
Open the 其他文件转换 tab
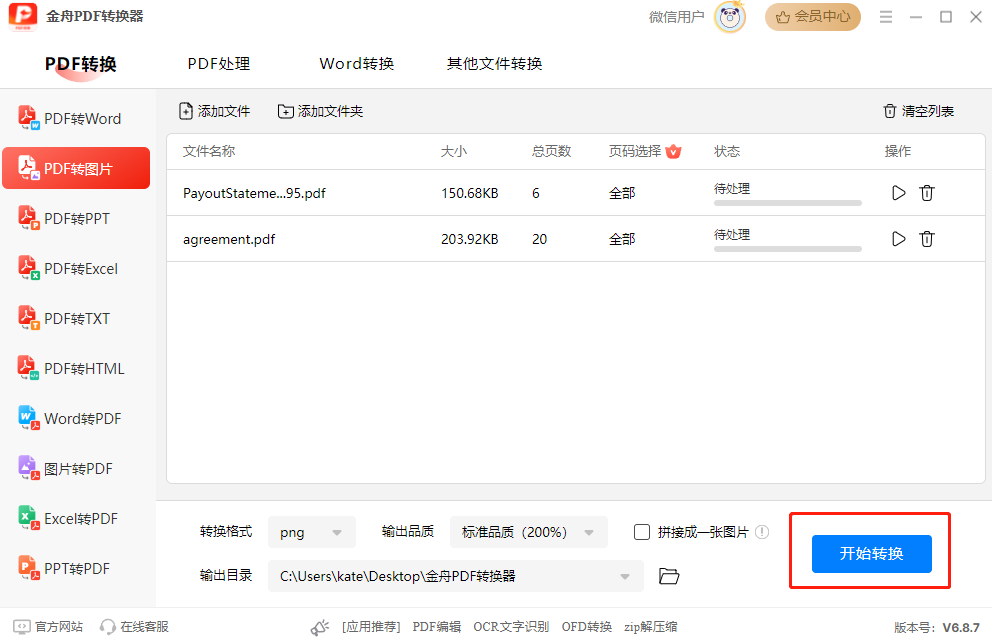coord(494,64)
